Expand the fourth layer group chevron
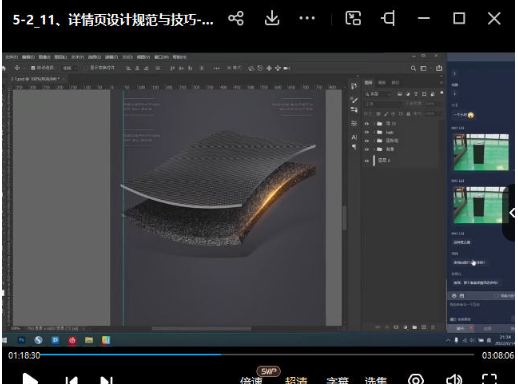The height and width of the screenshot is (384, 518). (374, 149)
